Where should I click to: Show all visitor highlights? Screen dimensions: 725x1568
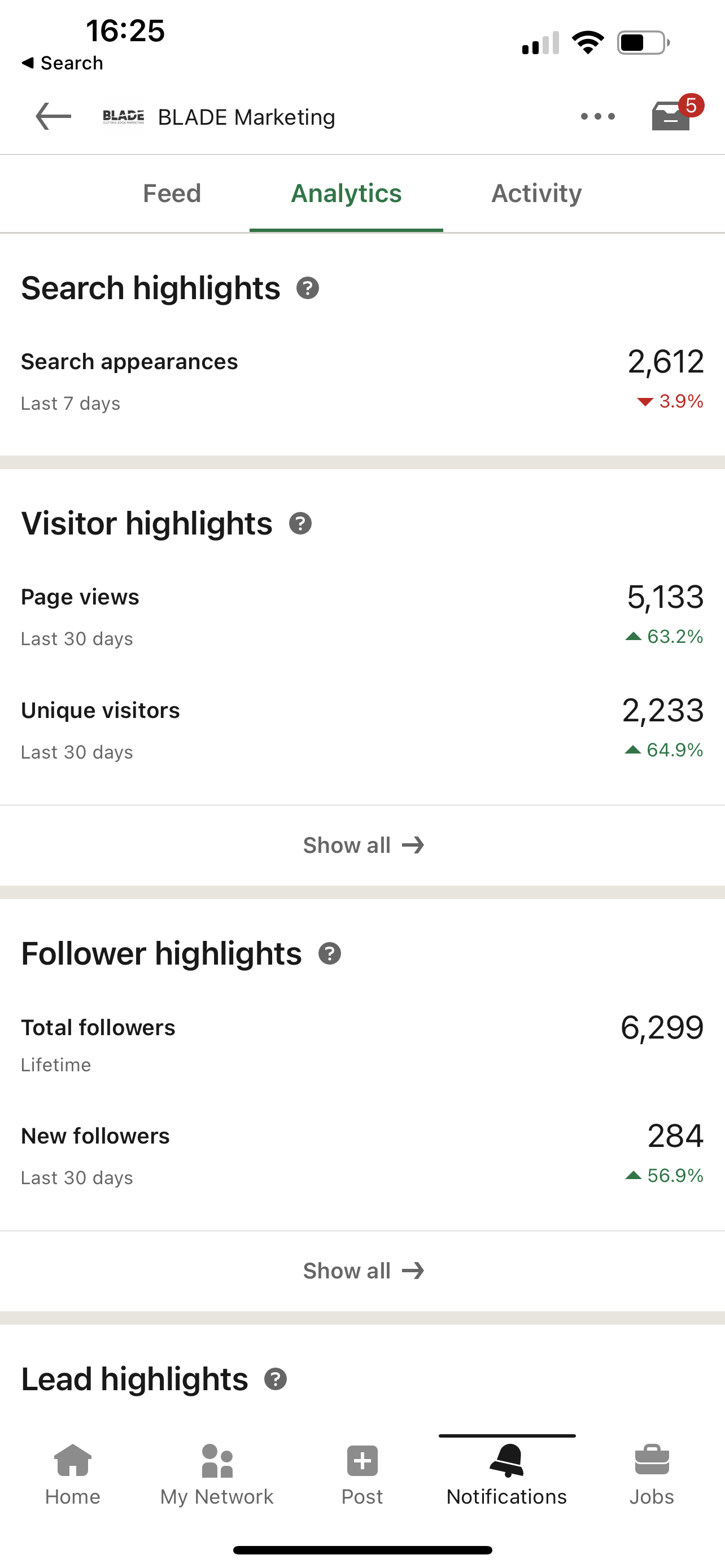tap(363, 845)
